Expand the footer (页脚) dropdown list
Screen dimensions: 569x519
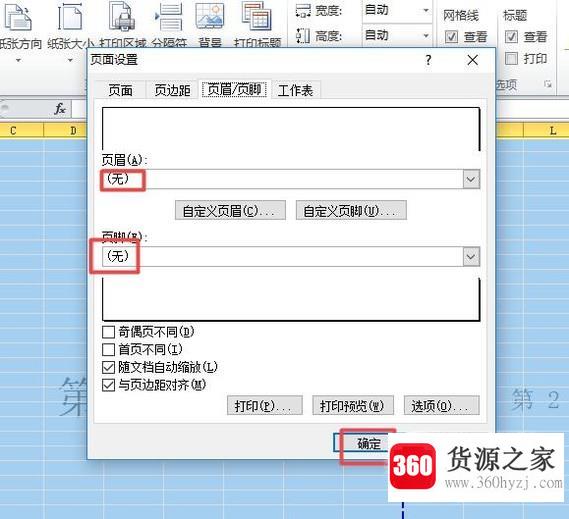(x=471, y=257)
